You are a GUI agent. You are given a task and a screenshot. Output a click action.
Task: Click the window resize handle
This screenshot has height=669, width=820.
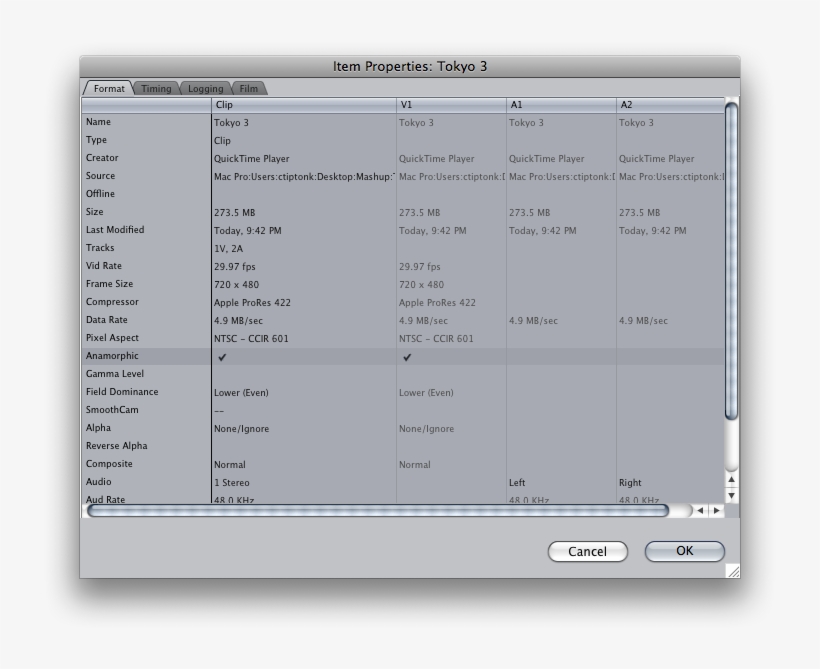(x=732, y=571)
